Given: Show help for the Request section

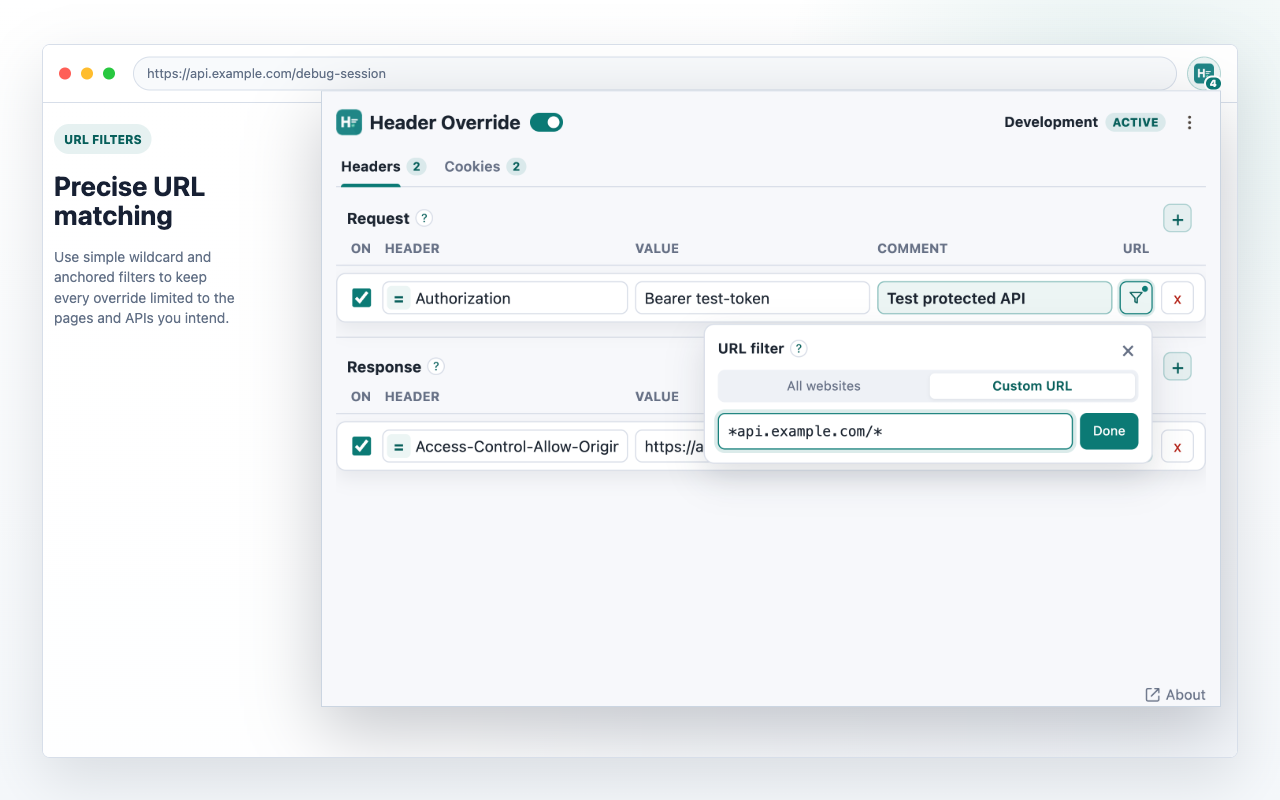Looking at the screenshot, I should [x=424, y=218].
